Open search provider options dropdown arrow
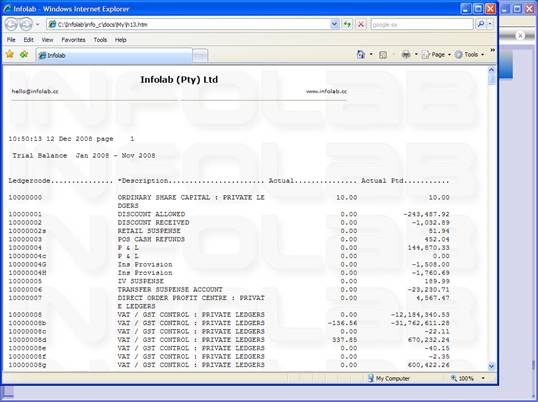The height and width of the screenshot is (402, 538). tap(490, 24)
